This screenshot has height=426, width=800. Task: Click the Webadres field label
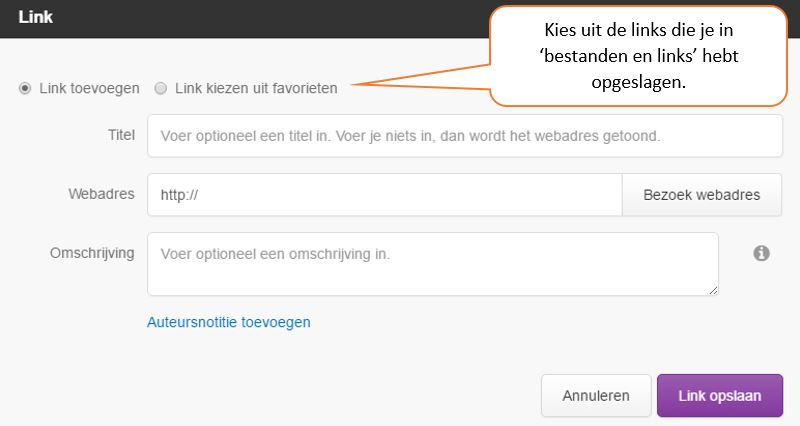click(102, 194)
